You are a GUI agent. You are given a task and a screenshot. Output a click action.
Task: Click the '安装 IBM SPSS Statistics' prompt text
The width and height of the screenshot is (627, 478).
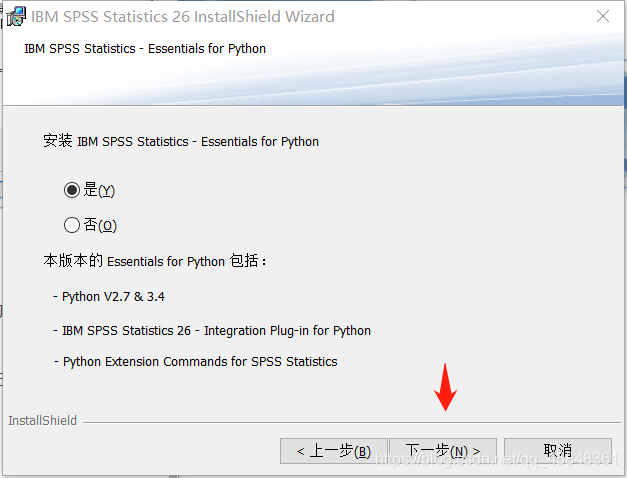[x=181, y=141]
